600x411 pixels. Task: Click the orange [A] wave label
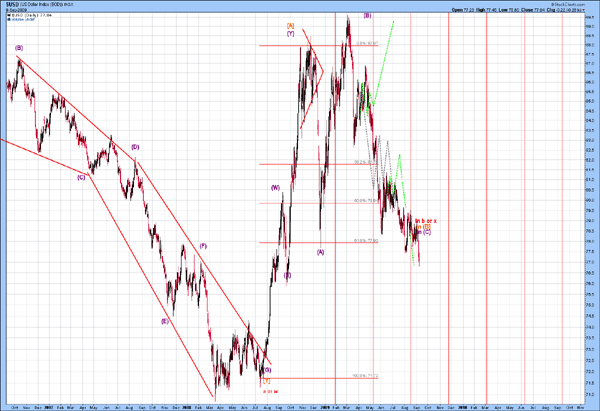point(290,26)
